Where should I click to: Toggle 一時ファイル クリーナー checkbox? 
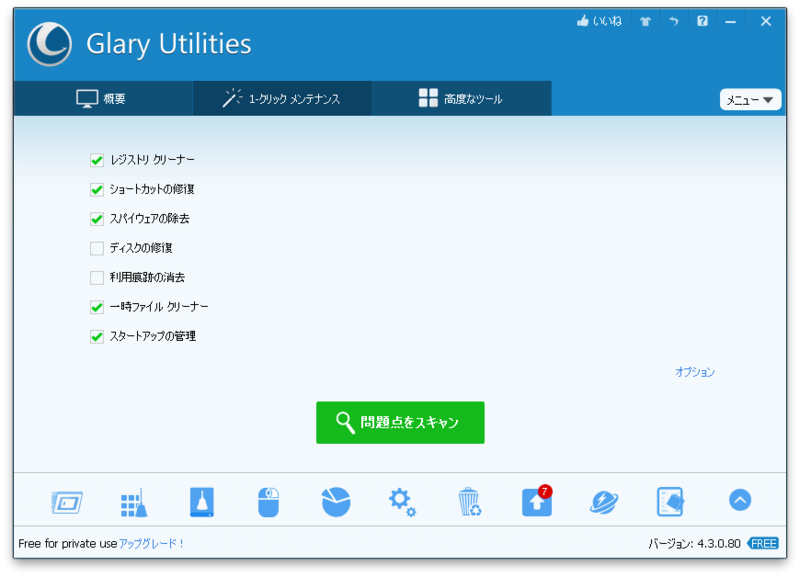pos(97,307)
